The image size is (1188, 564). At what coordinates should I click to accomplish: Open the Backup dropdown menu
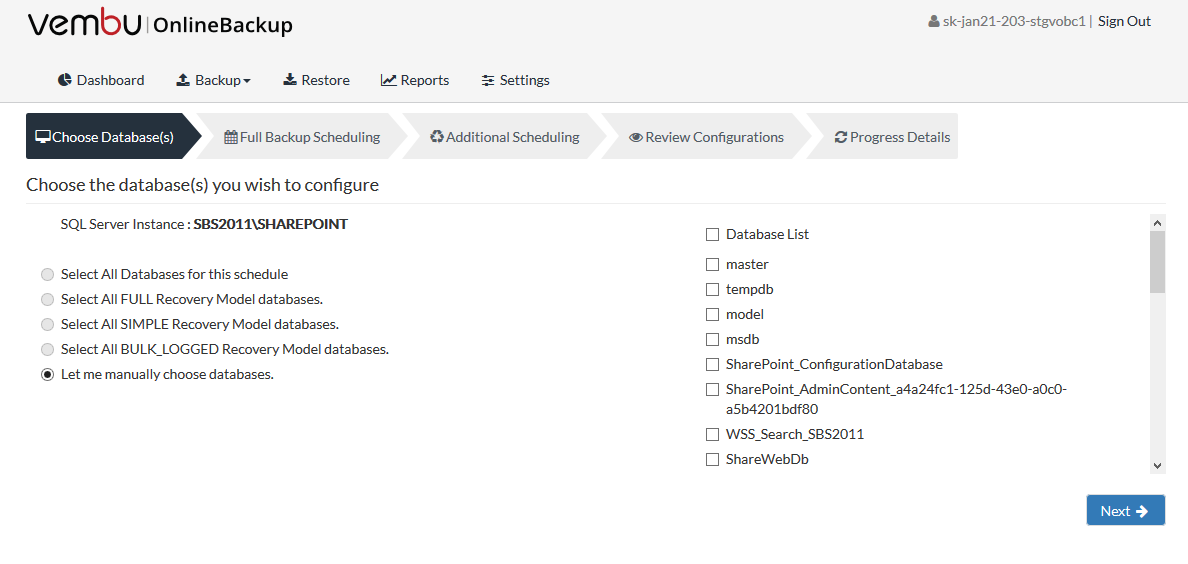pos(214,80)
